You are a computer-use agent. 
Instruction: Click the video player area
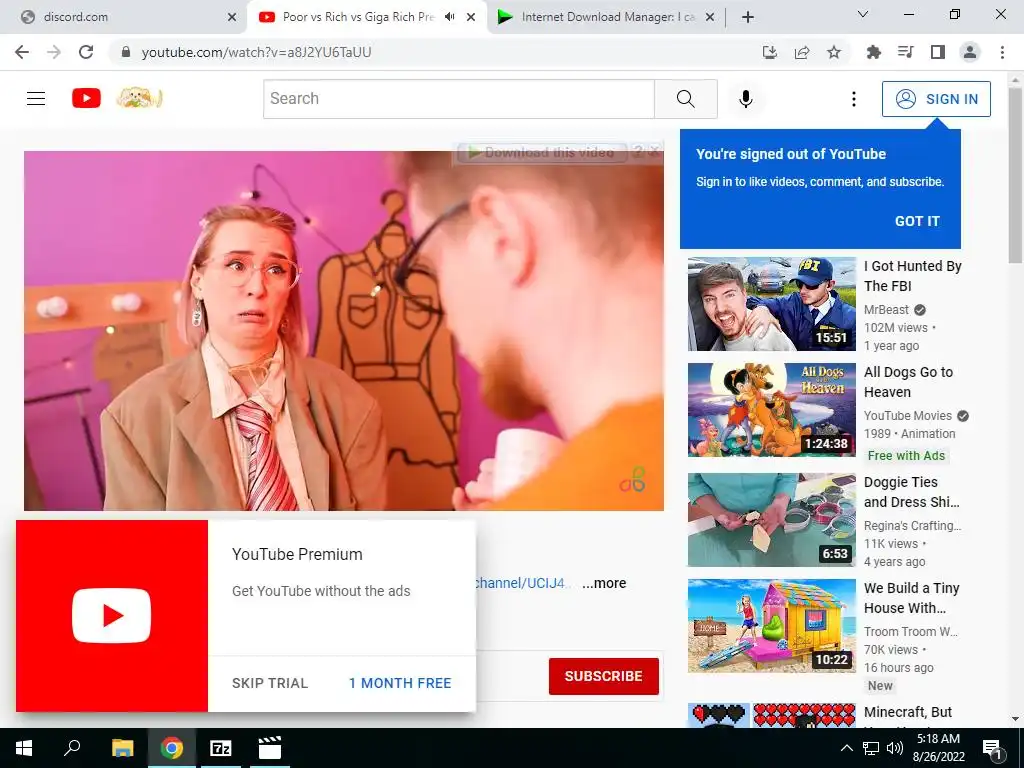point(344,330)
